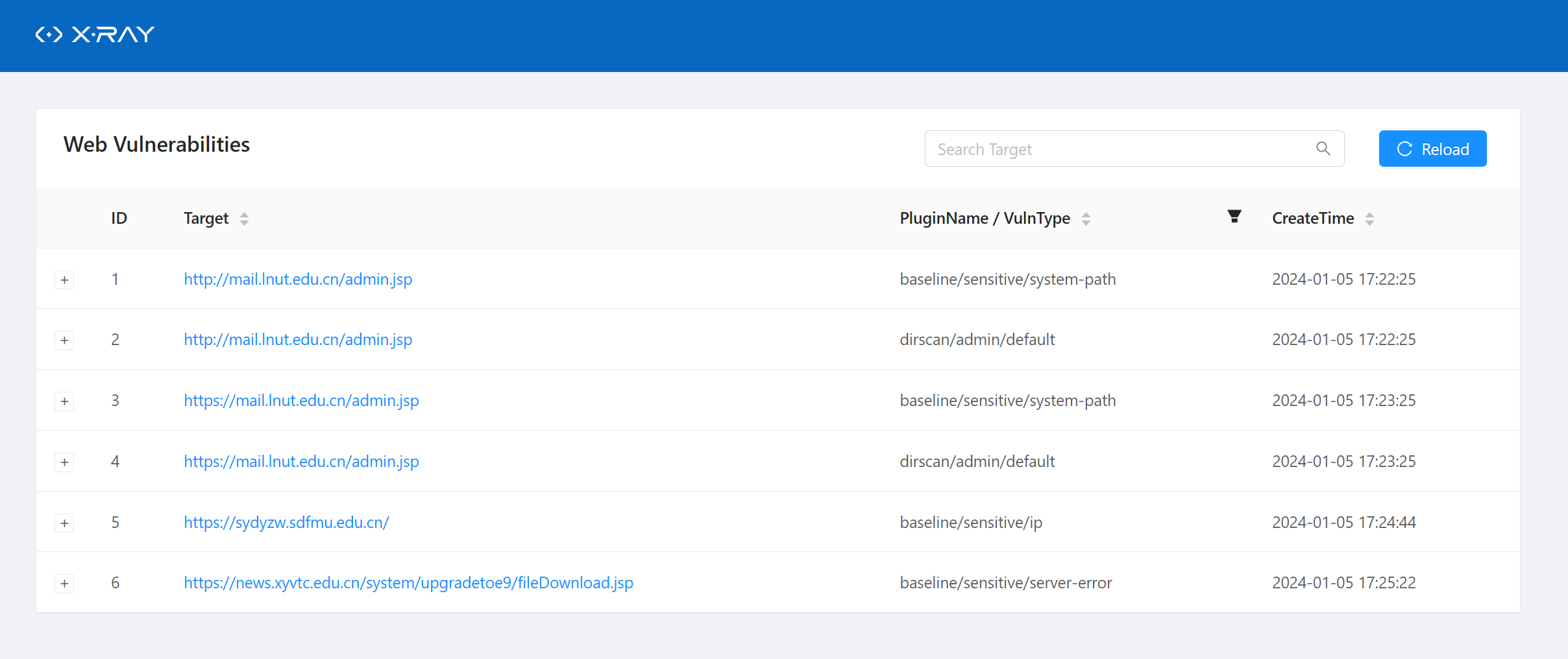Click row 4 timestamp 17:23:25
The height and width of the screenshot is (659, 1568).
tap(1344, 462)
